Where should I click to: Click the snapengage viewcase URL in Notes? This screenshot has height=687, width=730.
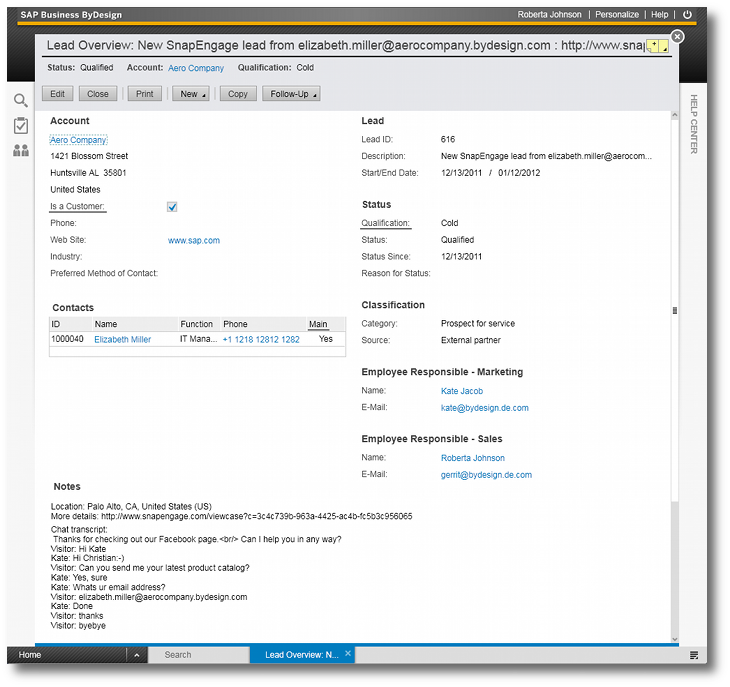coord(257,516)
